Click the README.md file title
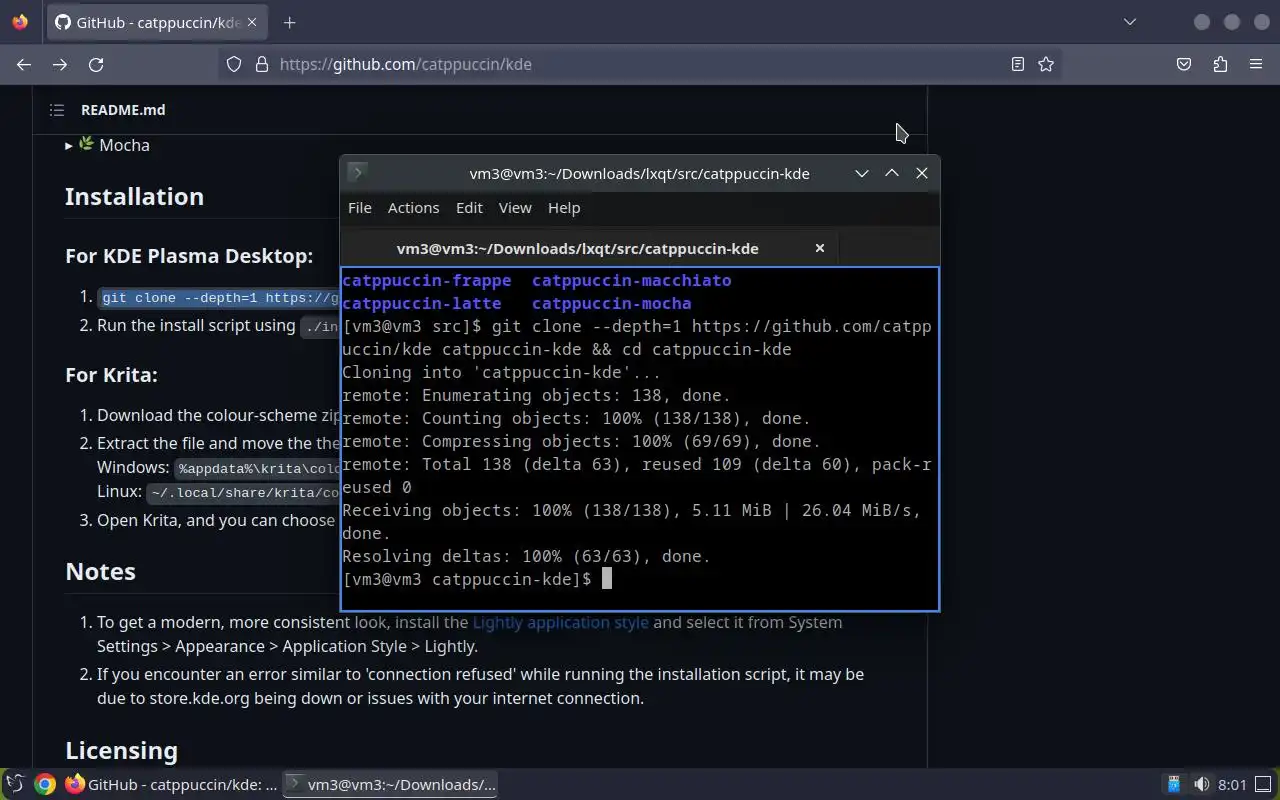1280x800 pixels. click(123, 110)
